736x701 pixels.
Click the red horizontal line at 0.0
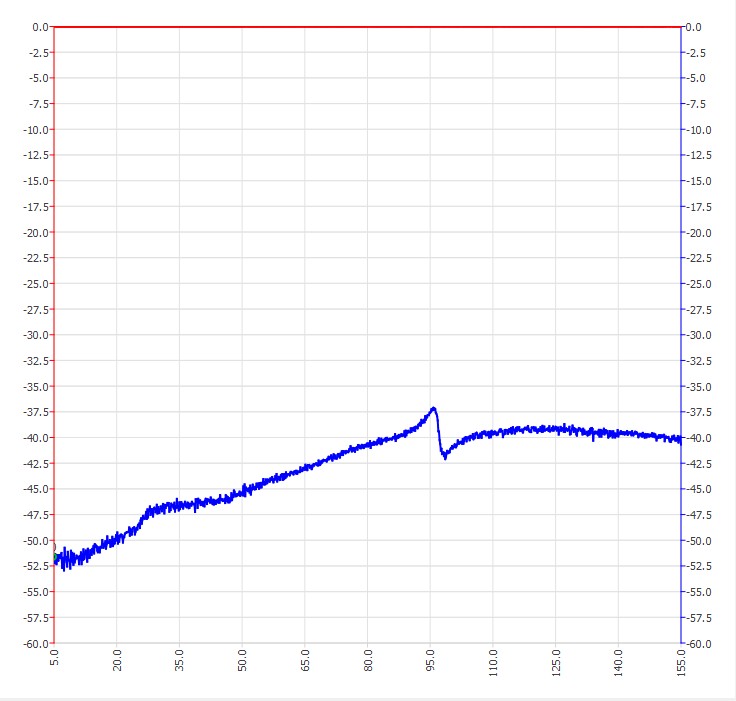pos(367,27)
